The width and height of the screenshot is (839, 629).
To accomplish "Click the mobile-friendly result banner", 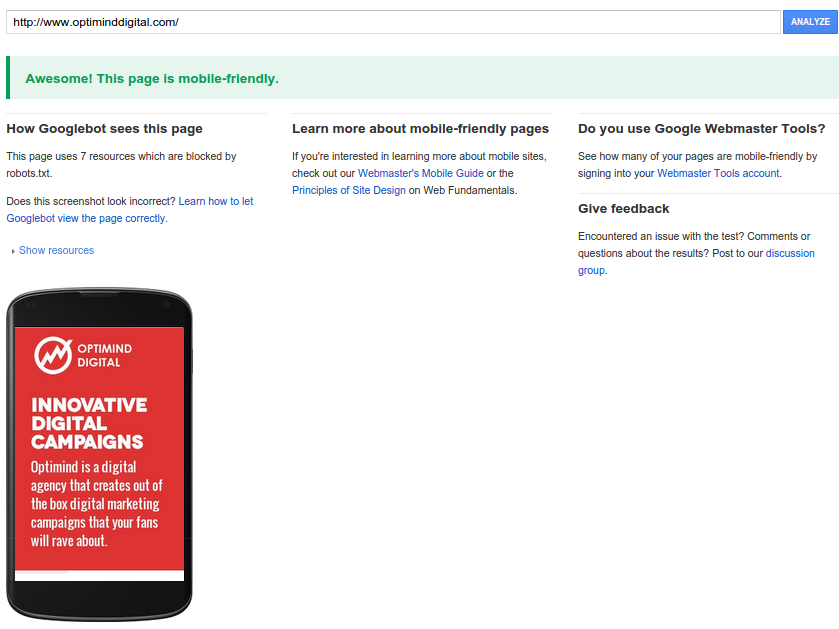I will click(423, 78).
